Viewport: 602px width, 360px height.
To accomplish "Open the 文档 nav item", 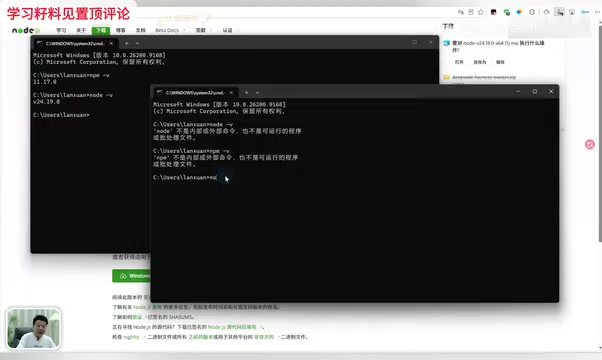I will coord(141,30).
